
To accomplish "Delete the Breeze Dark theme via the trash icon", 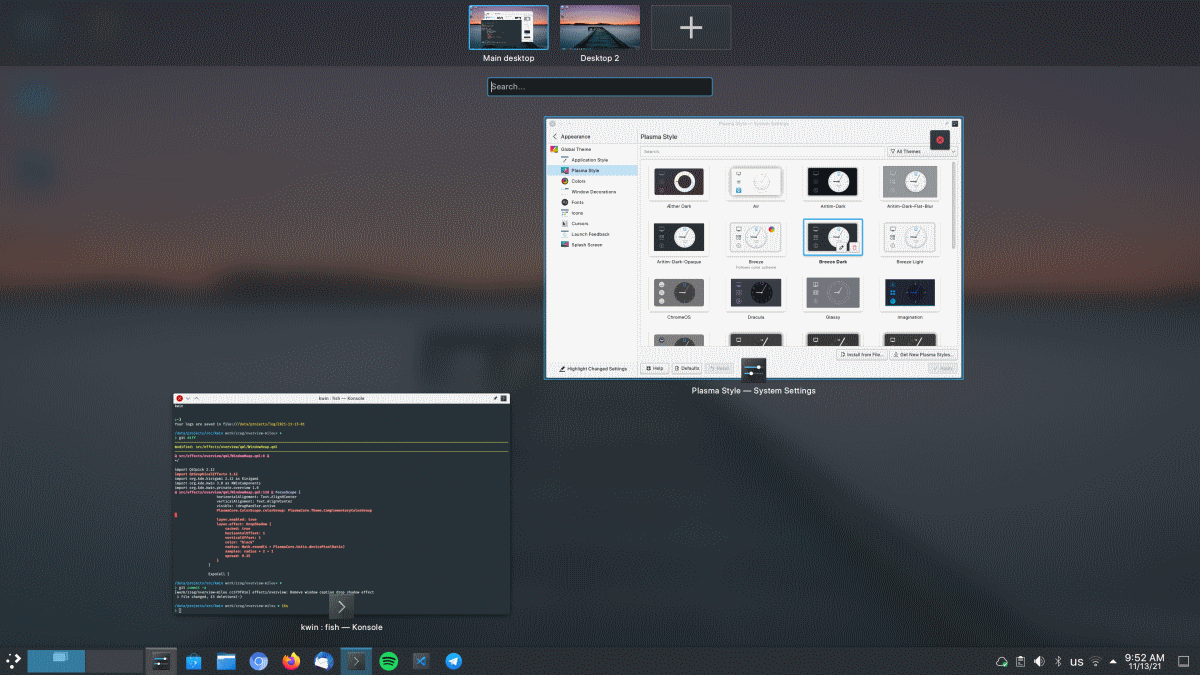I will 854,247.
